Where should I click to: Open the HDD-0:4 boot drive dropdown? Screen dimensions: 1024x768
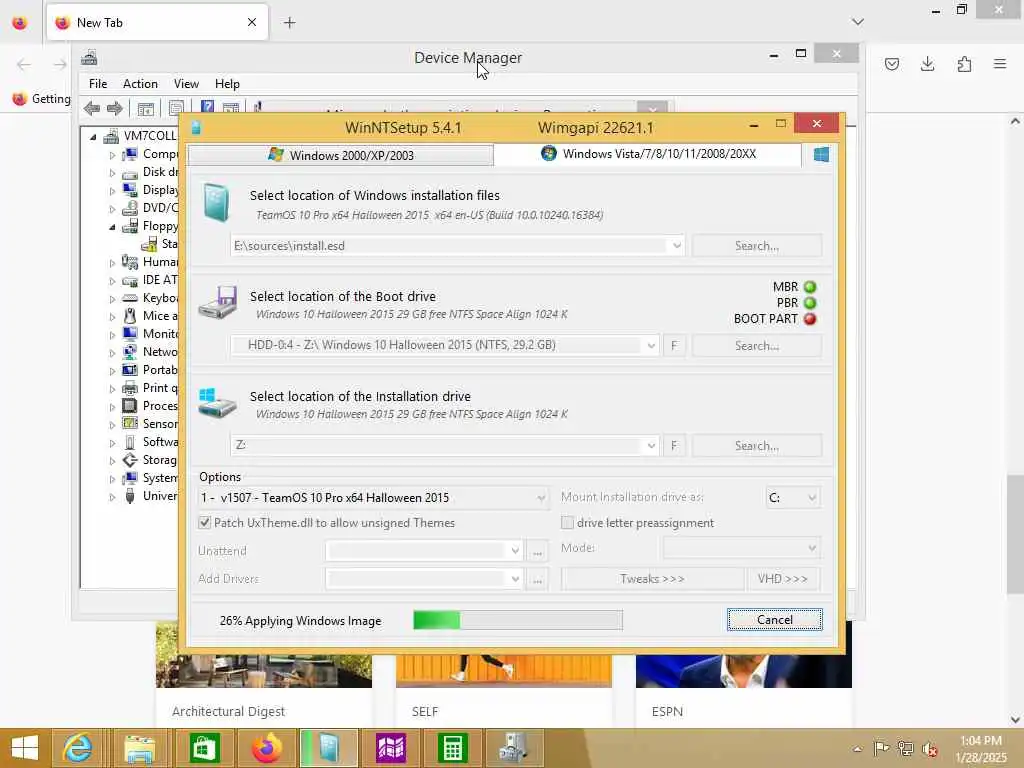(650, 345)
